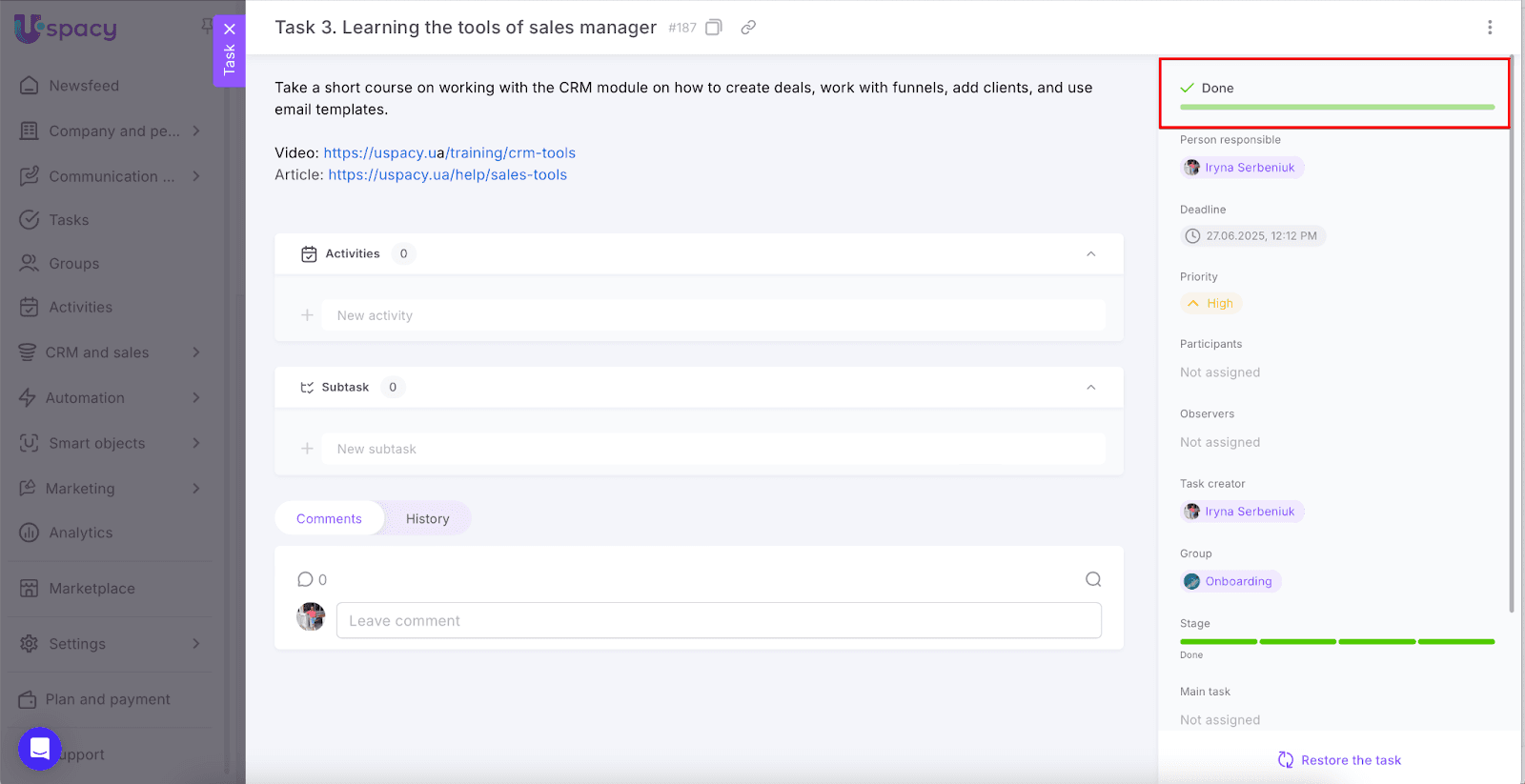Image resolution: width=1525 pixels, height=784 pixels.
Task: Switch to the History tab
Action: [427, 519]
